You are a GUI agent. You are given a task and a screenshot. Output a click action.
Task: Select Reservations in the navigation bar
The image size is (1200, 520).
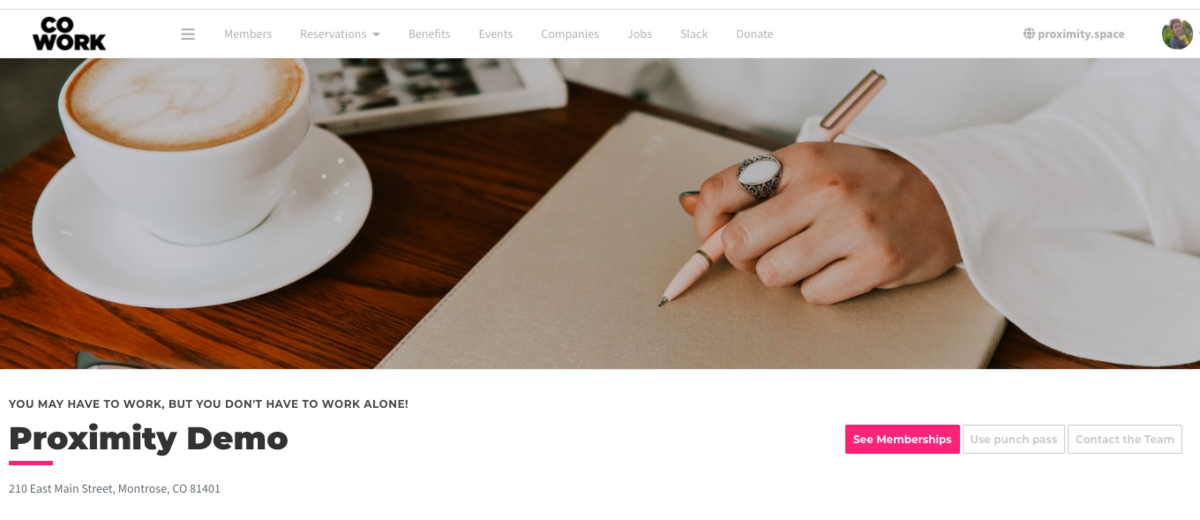pos(333,34)
